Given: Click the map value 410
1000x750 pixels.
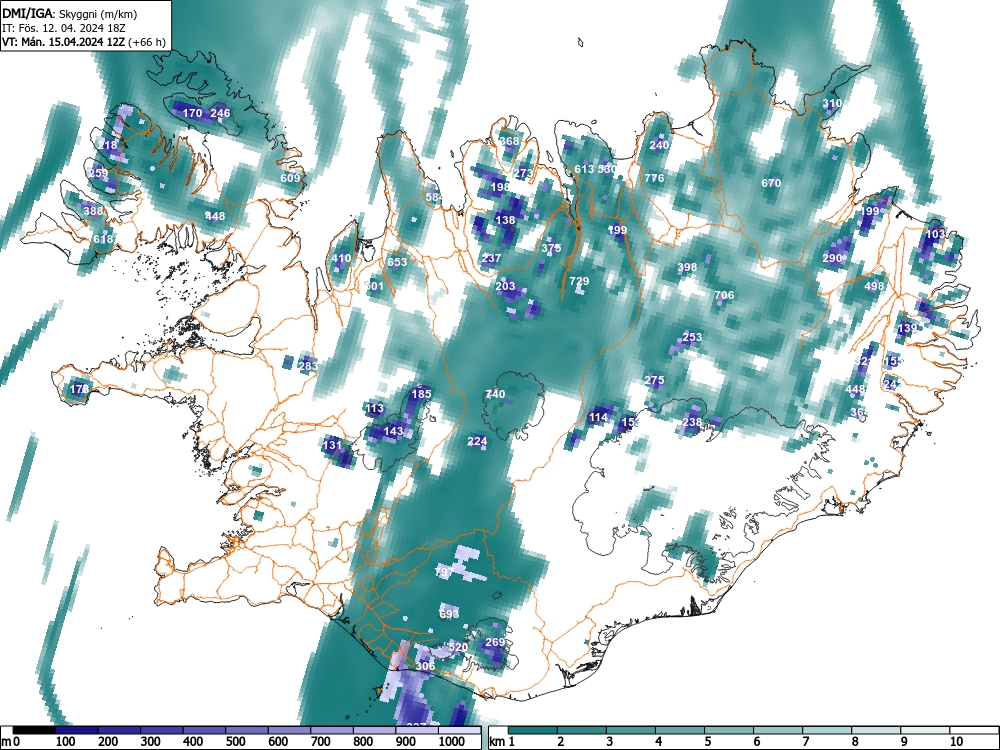Looking at the screenshot, I should [341, 258].
